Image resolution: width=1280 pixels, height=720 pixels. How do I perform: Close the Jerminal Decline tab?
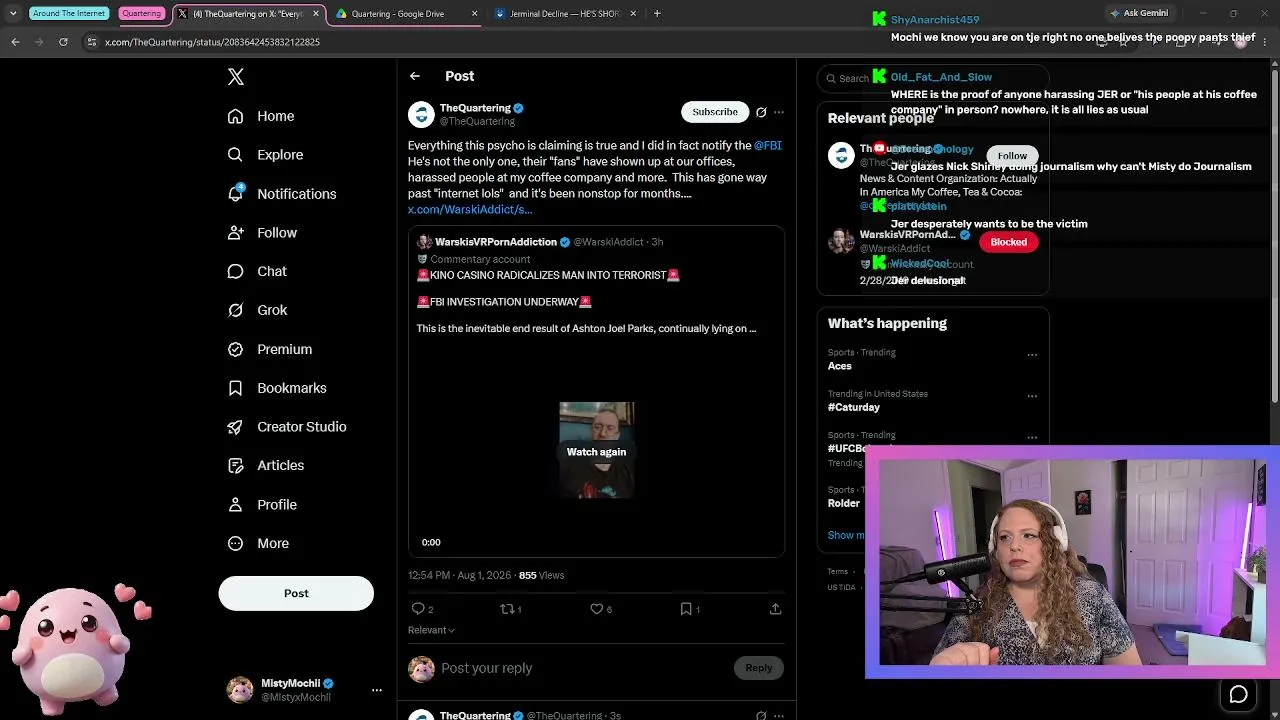pos(633,14)
